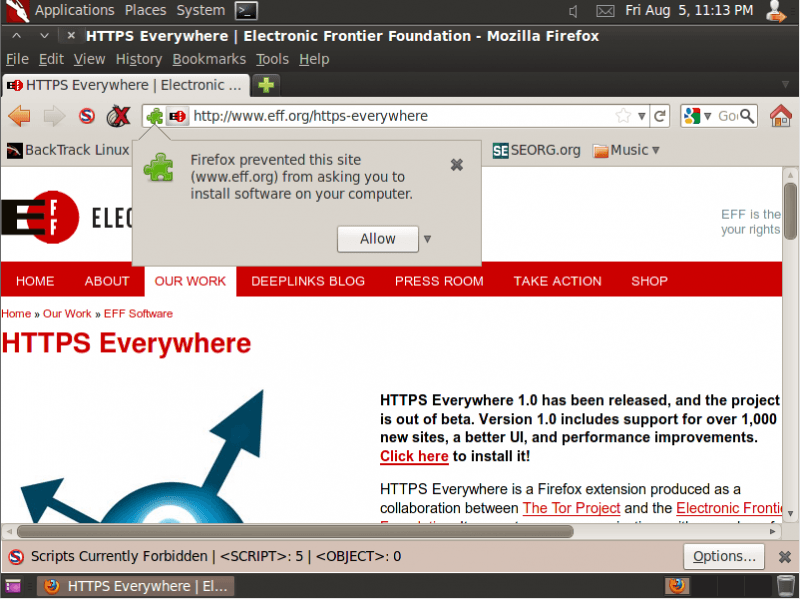Reload the page with the refresh icon
The height and width of the screenshot is (600, 800).
tap(659, 116)
